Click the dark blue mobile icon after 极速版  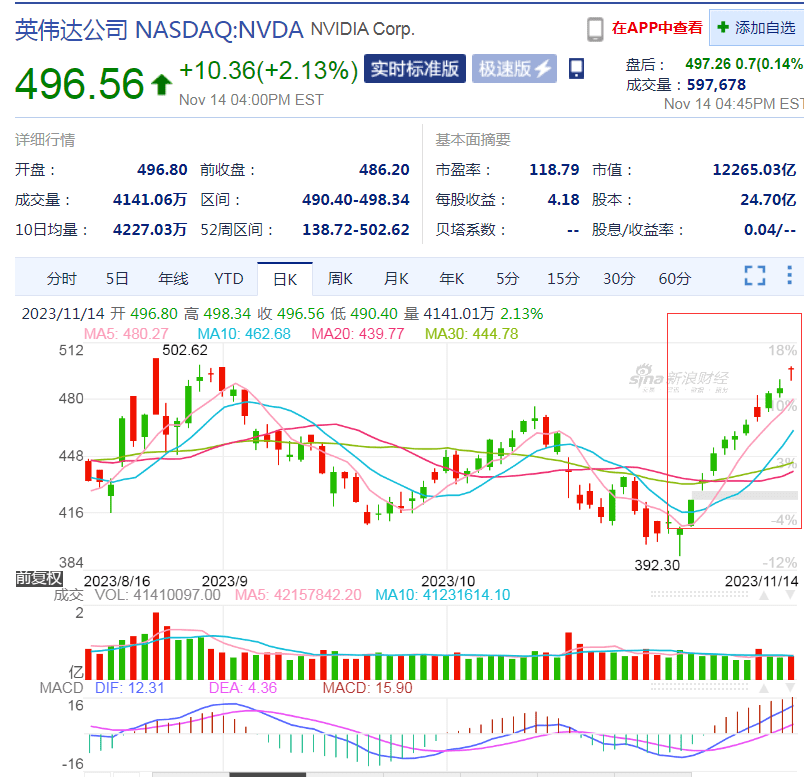click(576, 68)
